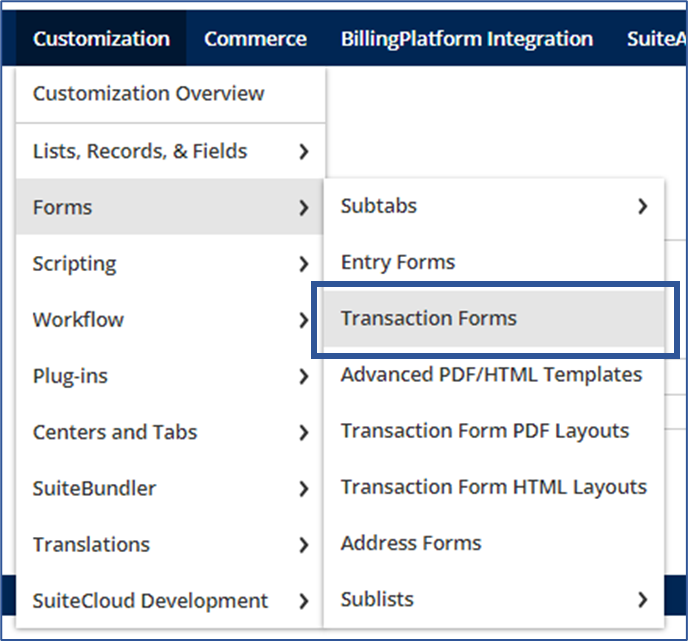The width and height of the screenshot is (688, 641).
Task: Open Lists, Records, & Fields submenu
Action: 170,151
